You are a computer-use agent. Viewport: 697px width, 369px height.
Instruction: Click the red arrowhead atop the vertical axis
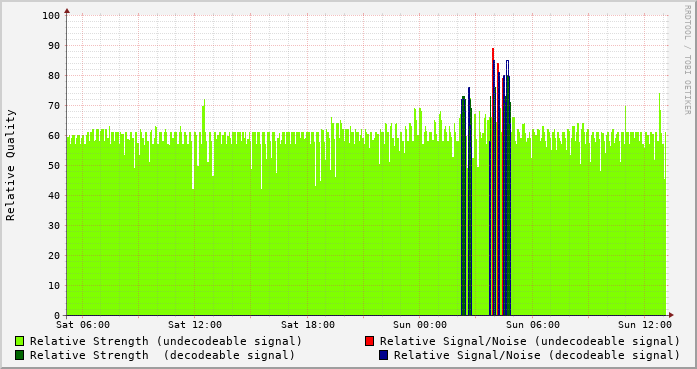[67, 11]
